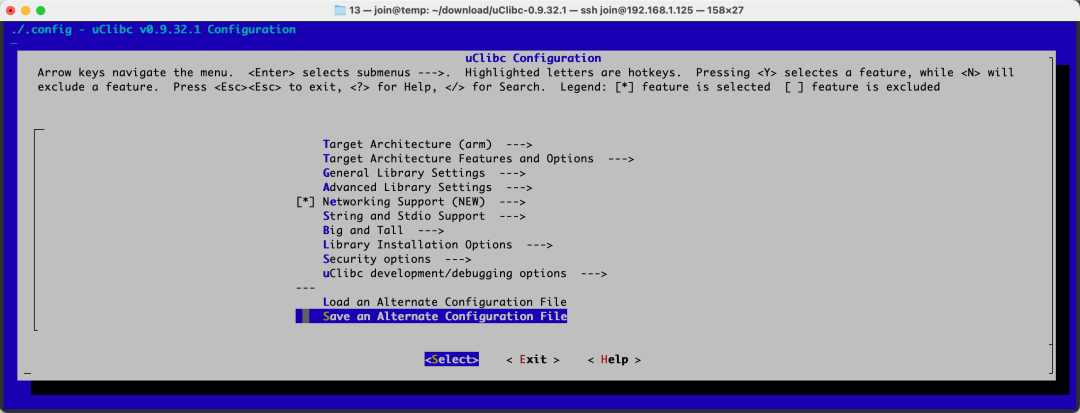1080x413 pixels.
Task: Open the Big and Tall submenu
Action: [x=383, y=231]
